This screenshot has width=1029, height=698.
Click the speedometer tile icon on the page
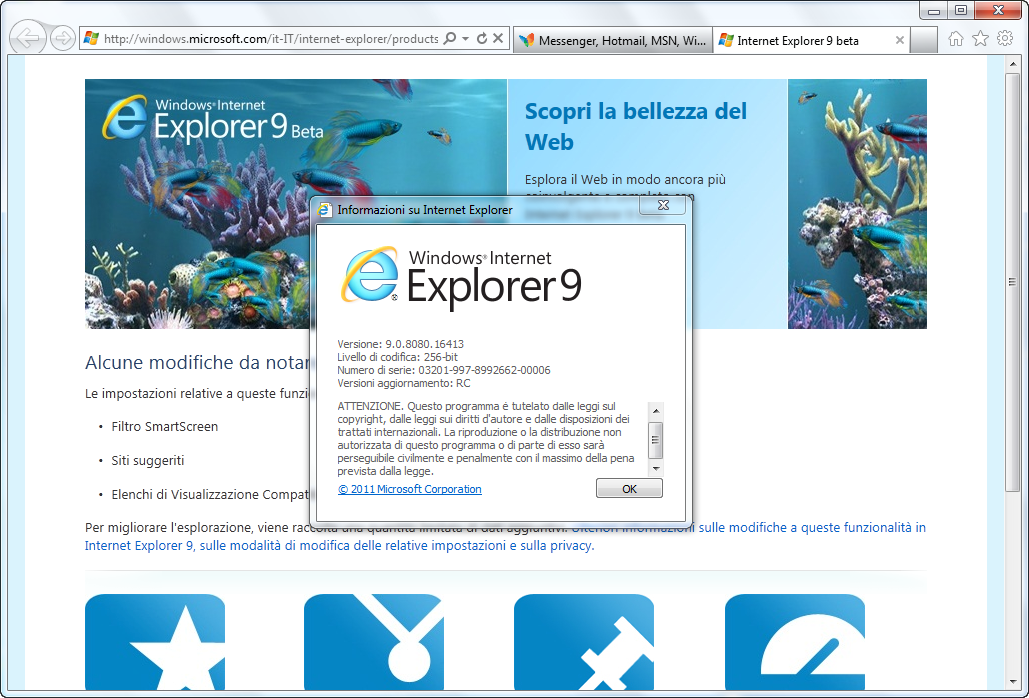point(795,642)
